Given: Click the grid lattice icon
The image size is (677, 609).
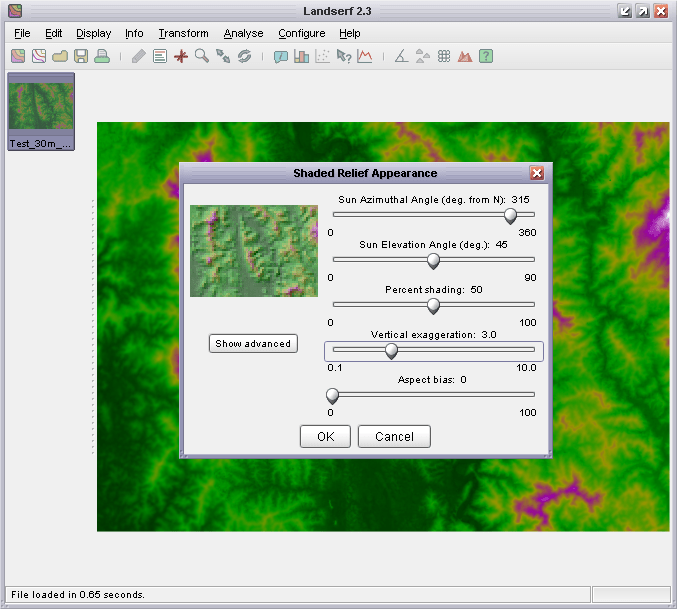Looking at the screenshot, I should [x=444, y=56].
